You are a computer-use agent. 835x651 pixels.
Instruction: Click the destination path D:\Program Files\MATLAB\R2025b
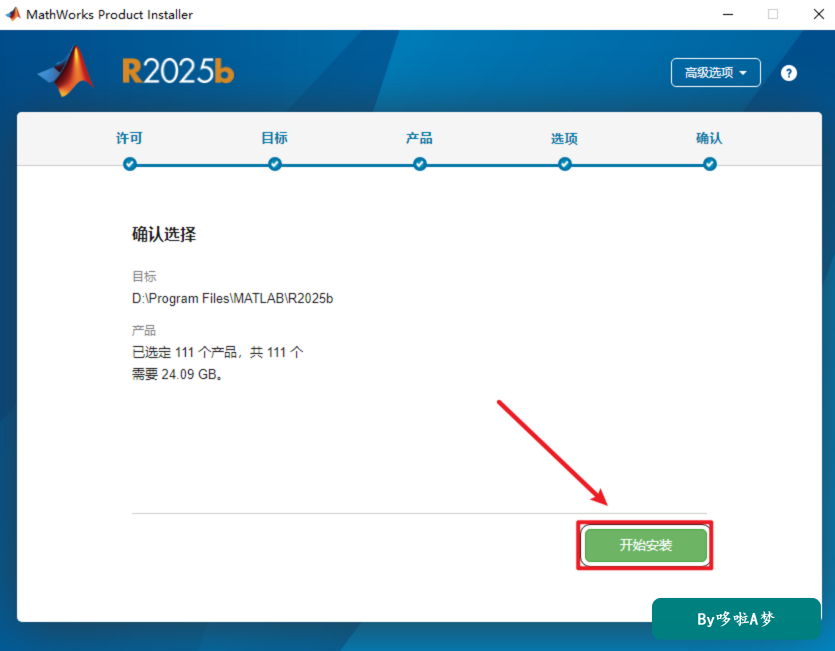(x=232, y=298)
